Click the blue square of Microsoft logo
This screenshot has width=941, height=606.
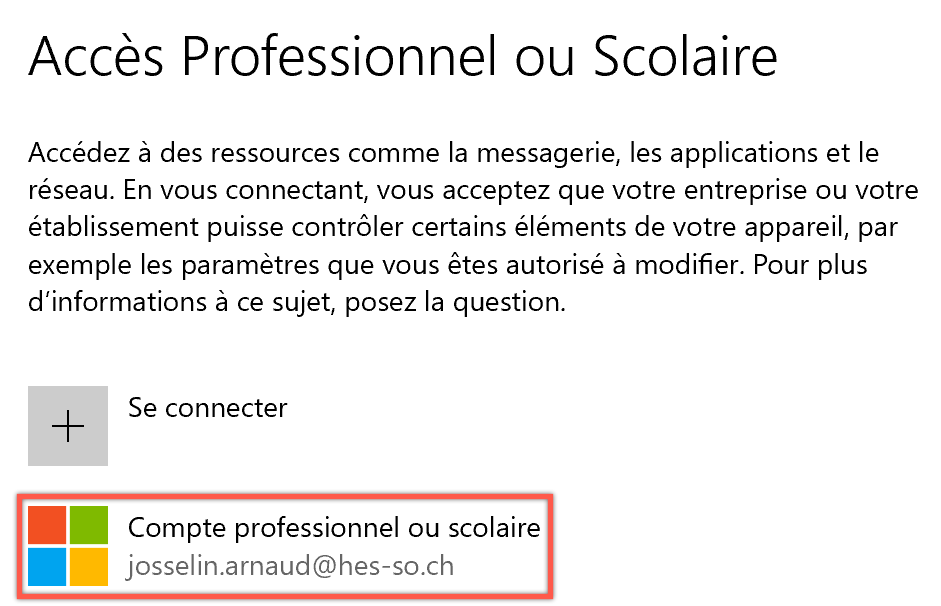[x=47, y=566]
